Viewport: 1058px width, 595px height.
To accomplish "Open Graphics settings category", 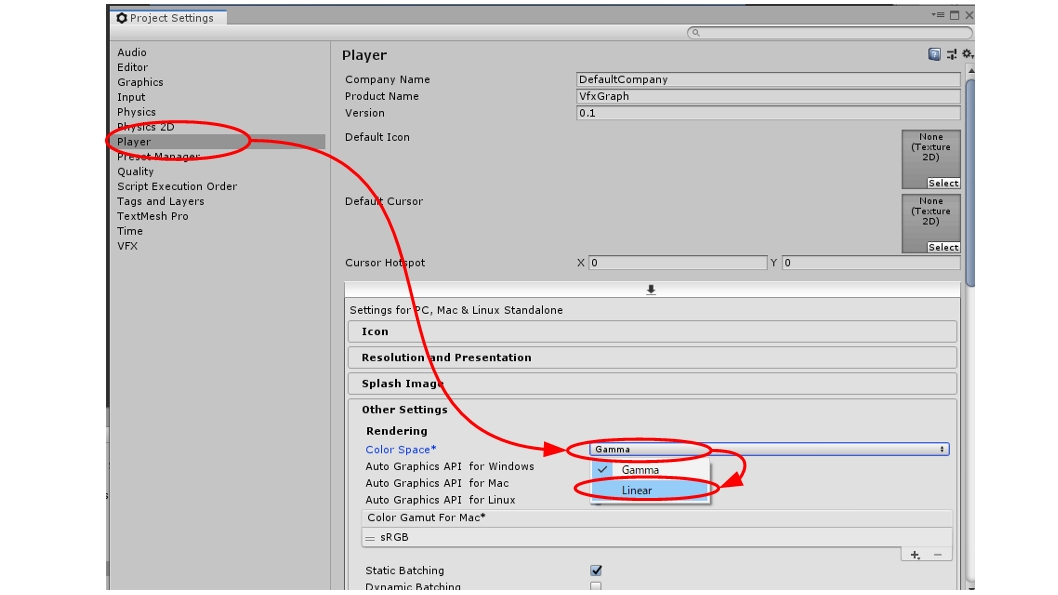I will 140,82.
